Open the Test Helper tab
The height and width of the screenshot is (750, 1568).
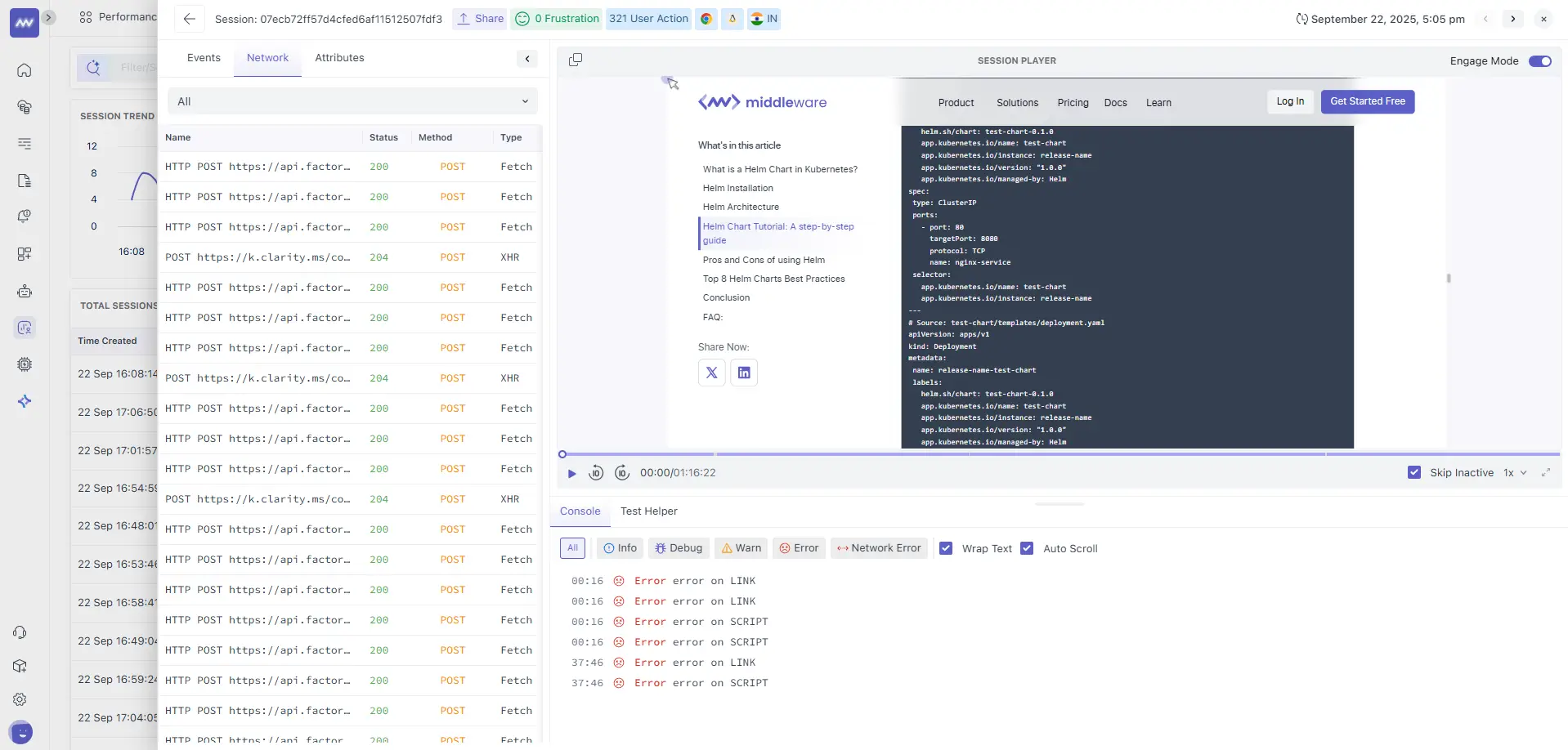[x=648, y=511]
